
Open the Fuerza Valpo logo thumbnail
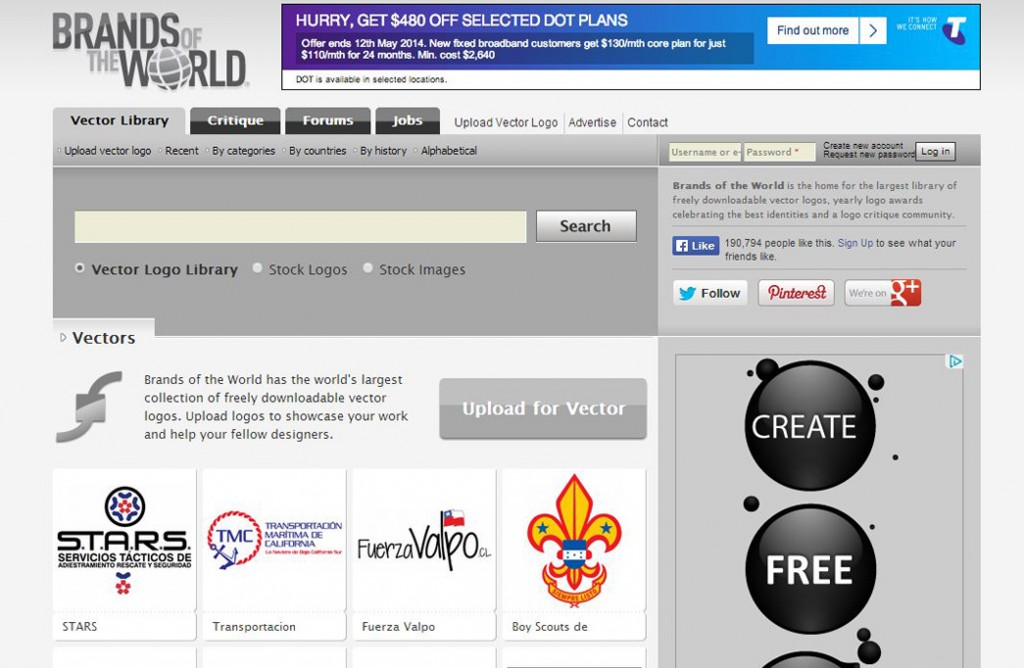tap(424, 539)
